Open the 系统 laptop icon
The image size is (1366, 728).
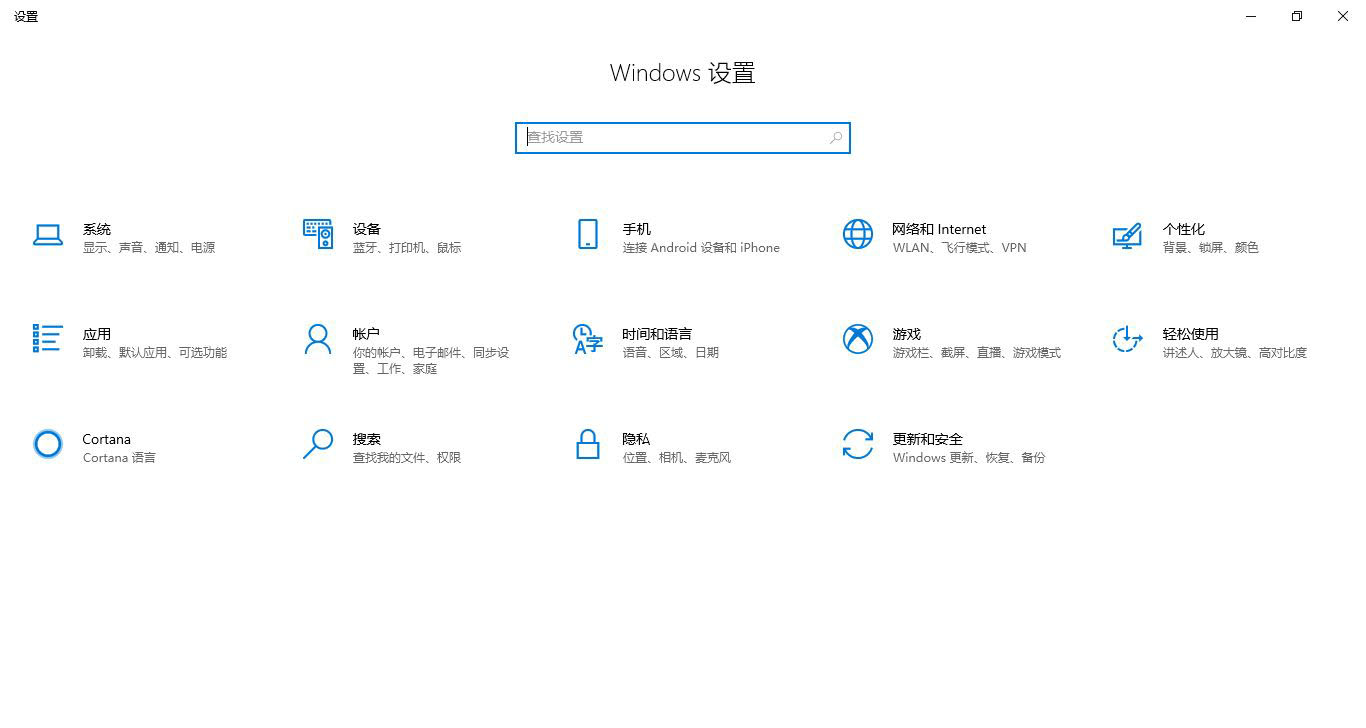coord(48,235)
